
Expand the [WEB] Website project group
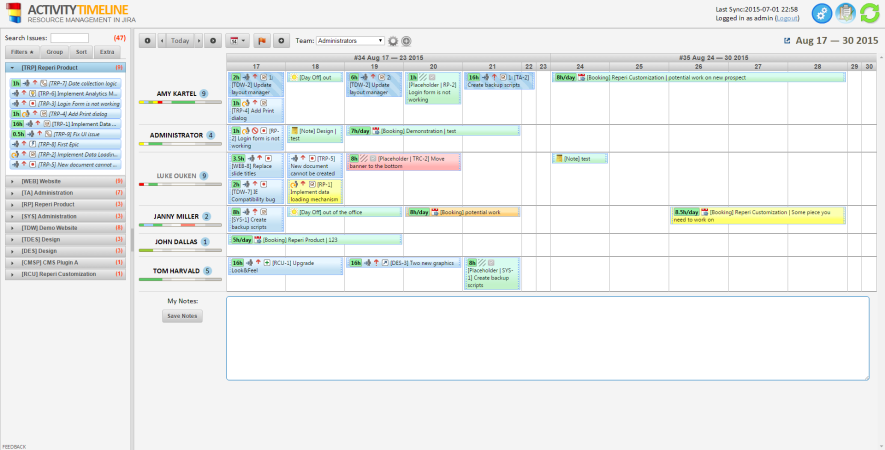point(14,181)
